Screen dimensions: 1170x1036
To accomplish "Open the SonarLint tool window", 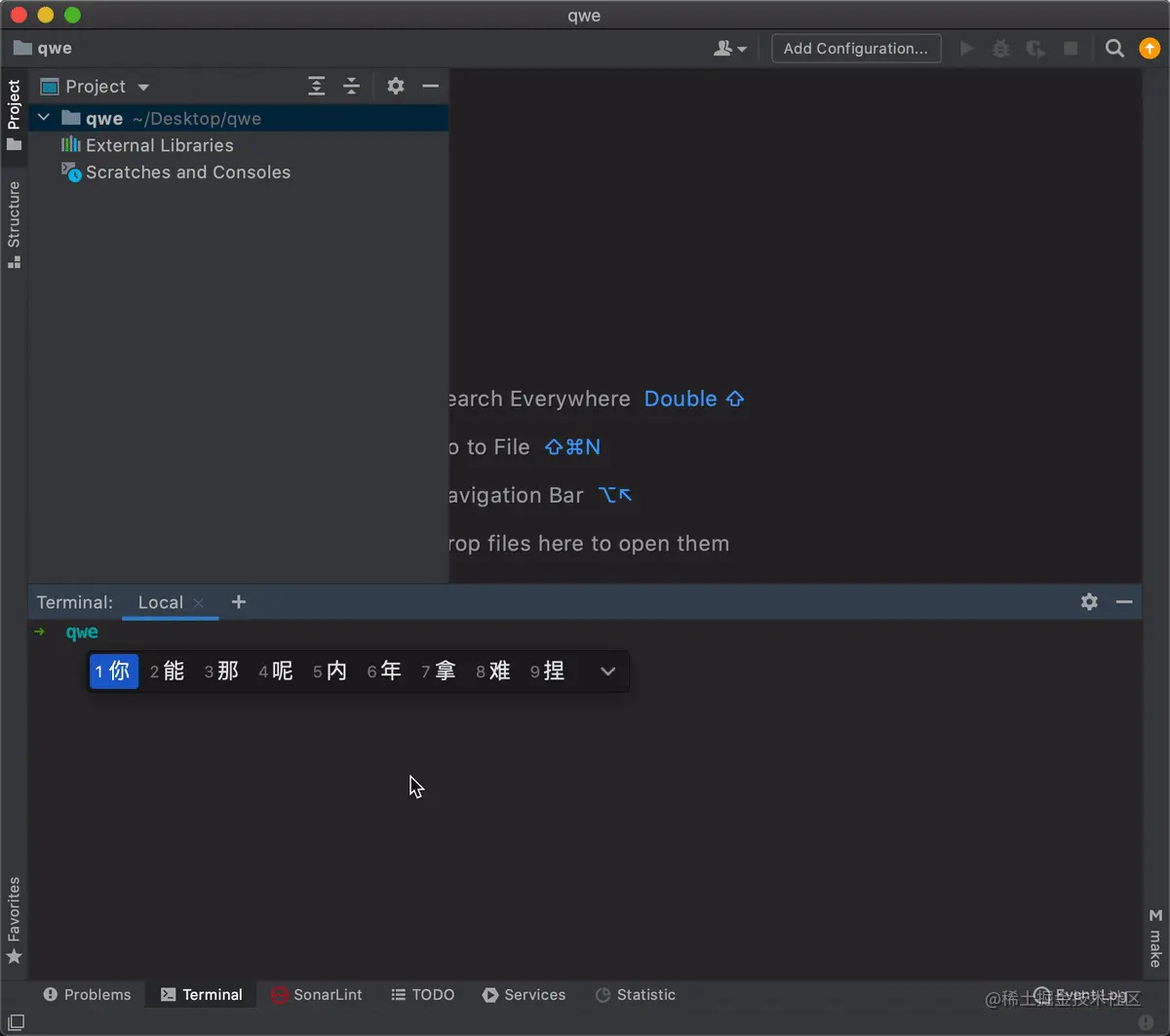I will (x=317, y=994).
